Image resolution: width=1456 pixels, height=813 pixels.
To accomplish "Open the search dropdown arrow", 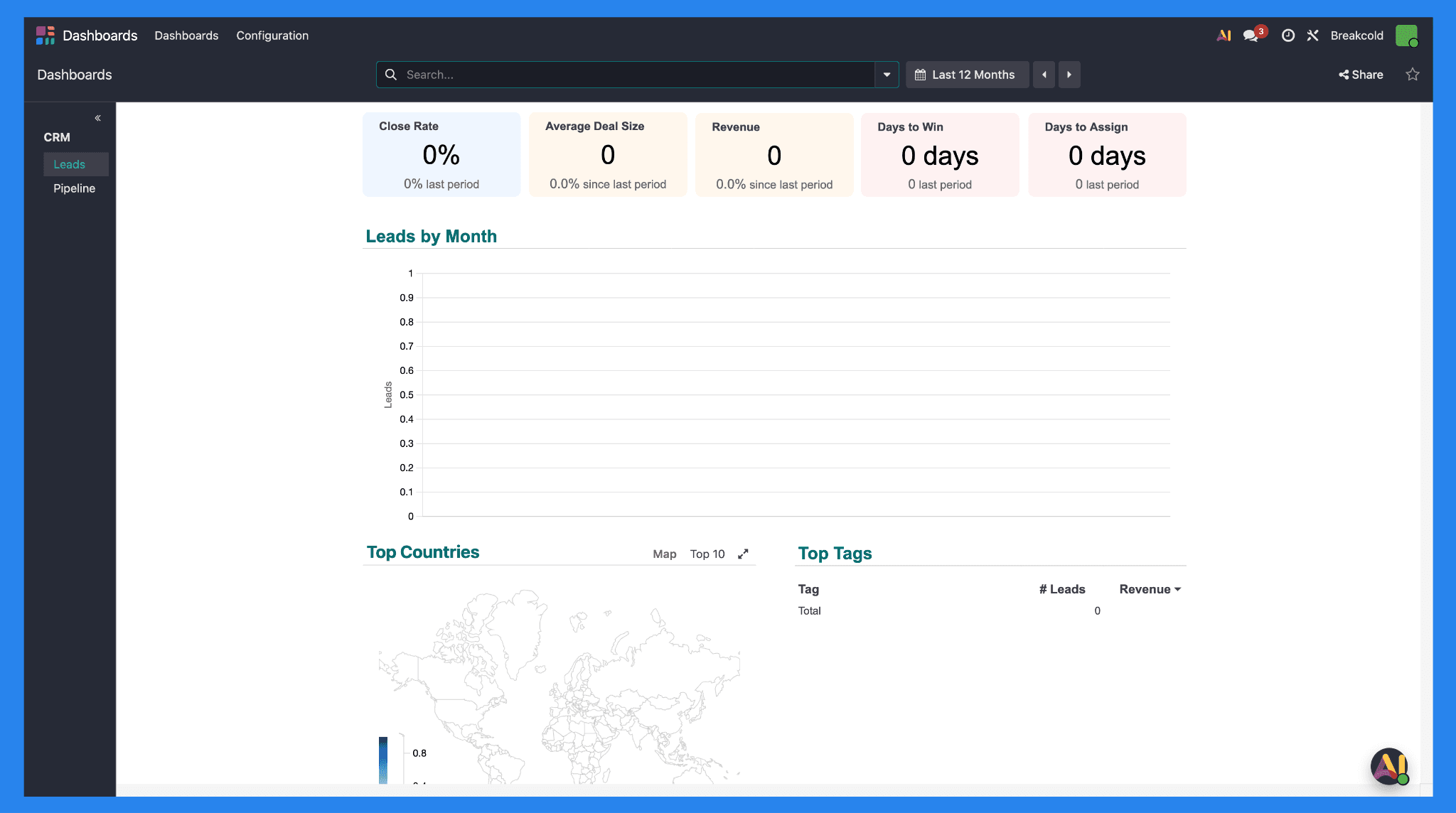I will (x=886, y=74).
